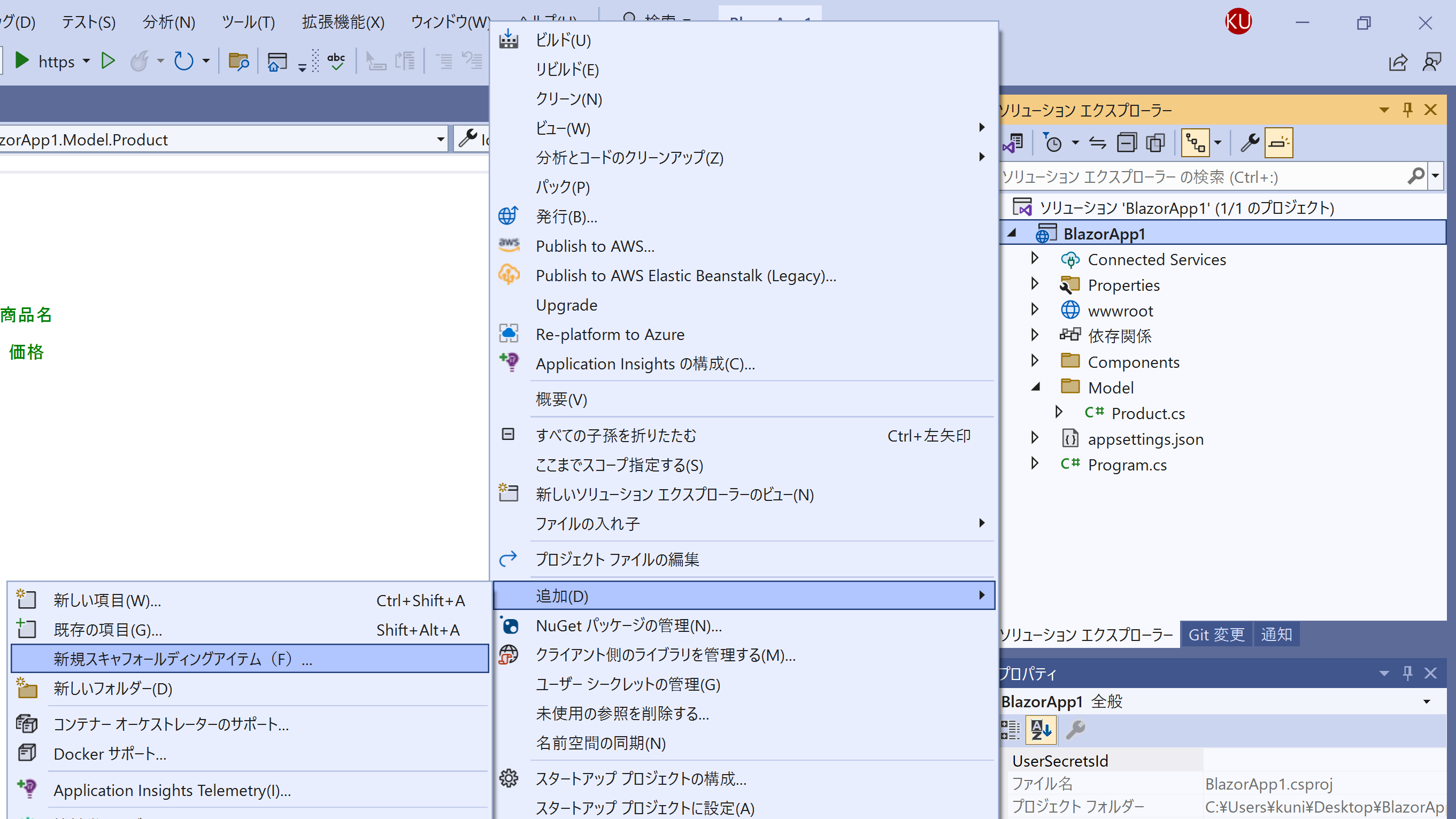The width and height of the screenshot is (1456, 819).
Task: Click the wrench icon in Solution Explorer toolbar
Action: [1250, 142]
